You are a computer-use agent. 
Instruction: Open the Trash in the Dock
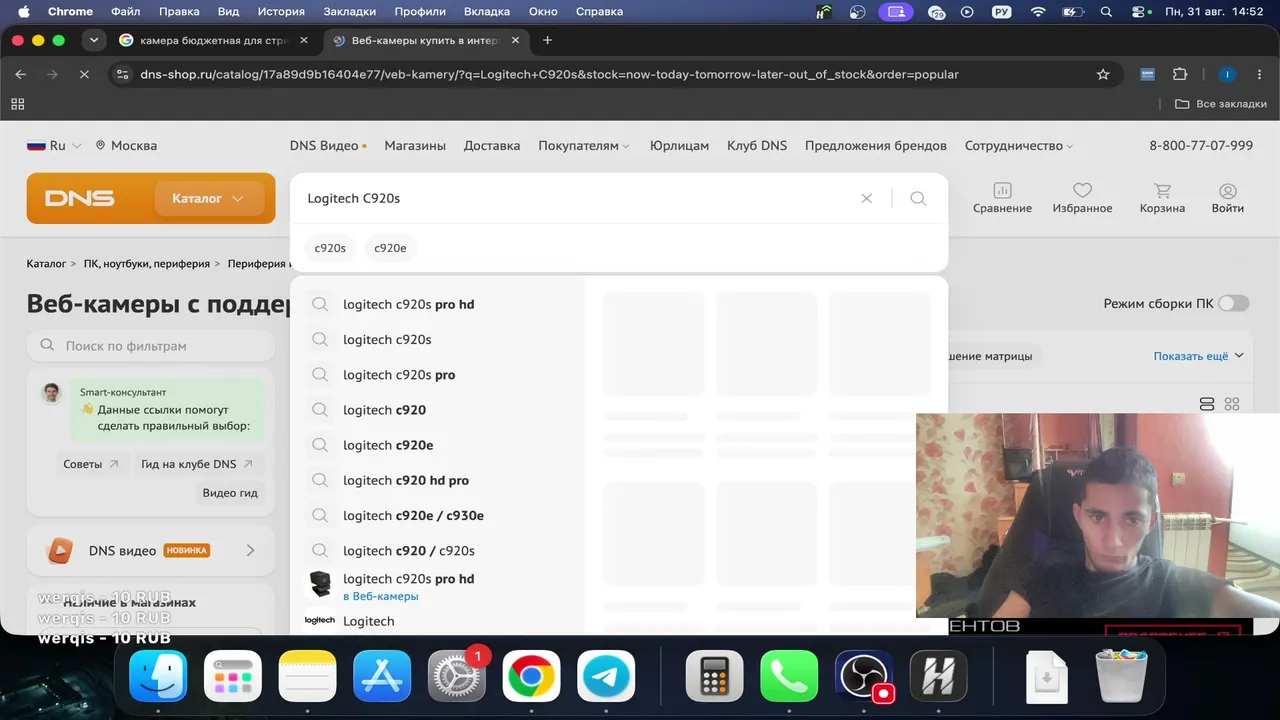pyautogui.click(x=1121, y=676)
